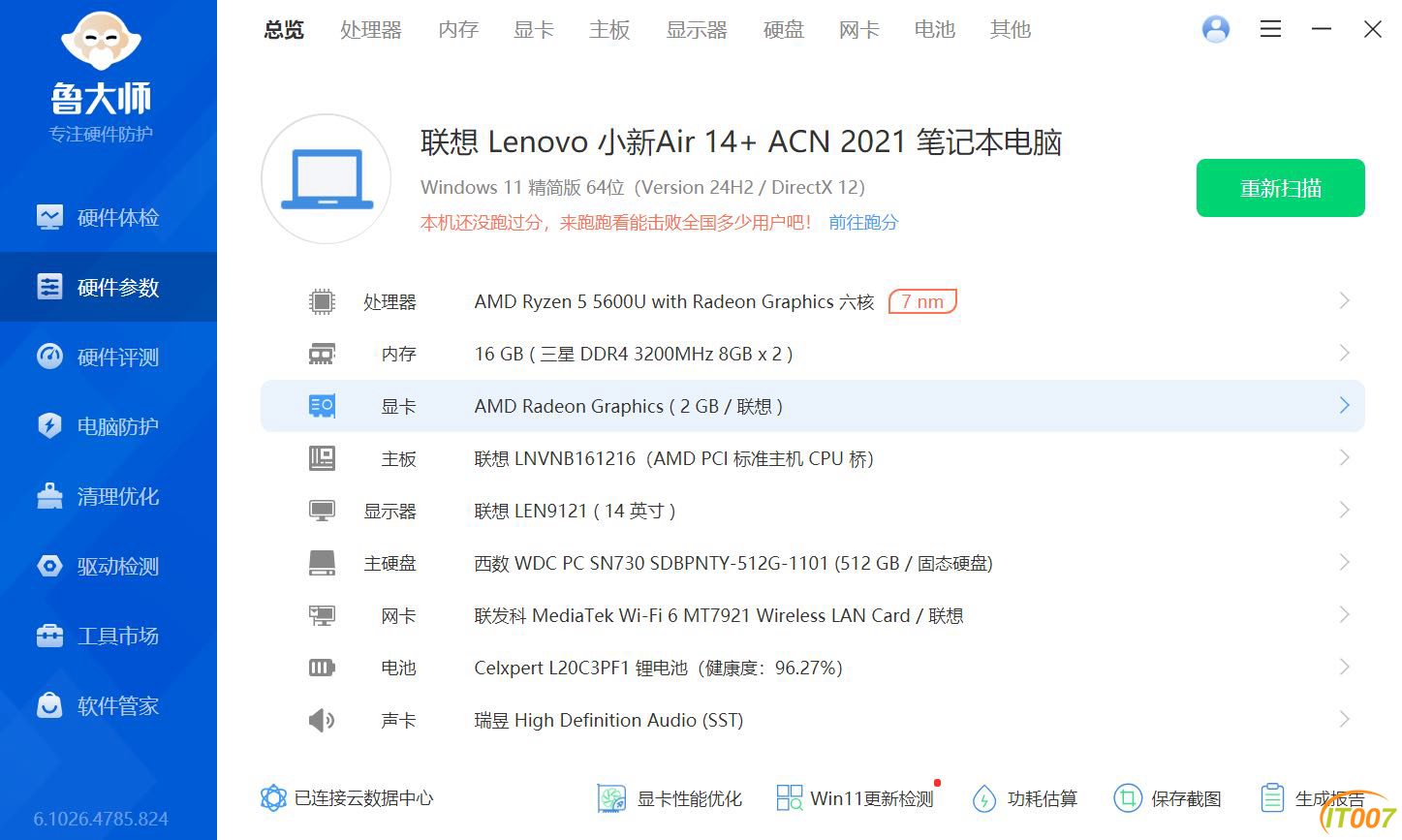Click the 处理器 chip icon

pyautogui.click(x=322, y=301)
